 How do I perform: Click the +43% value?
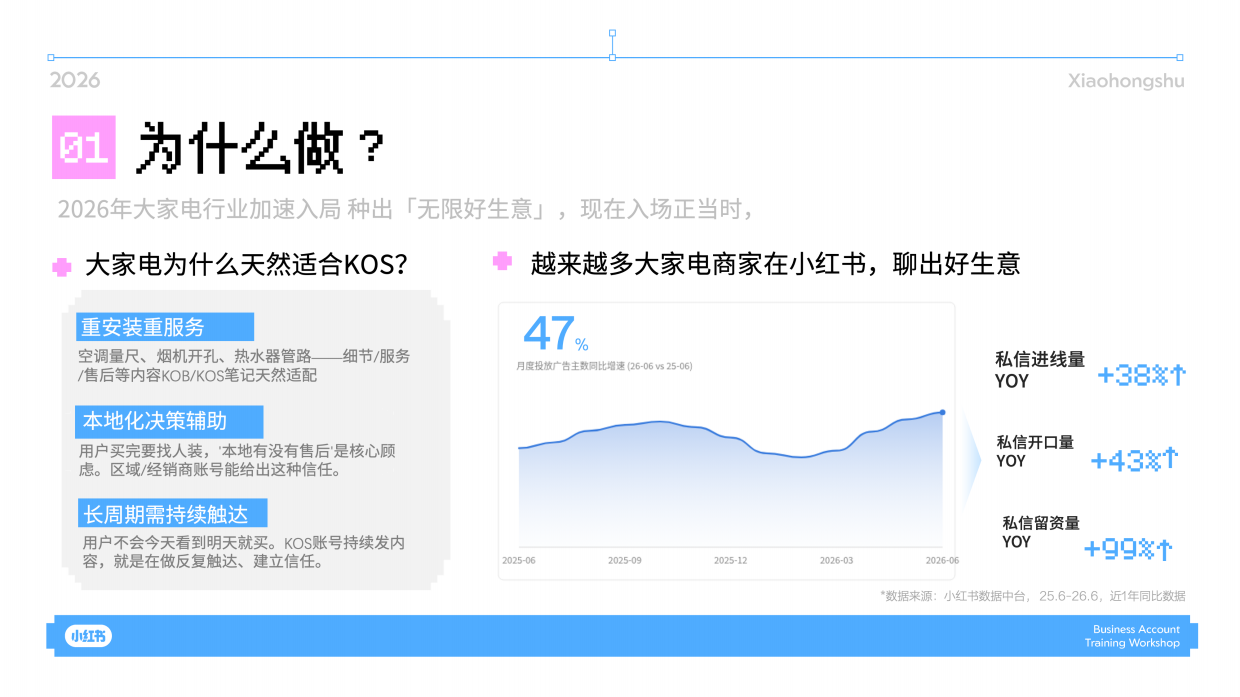[1125, 460]
